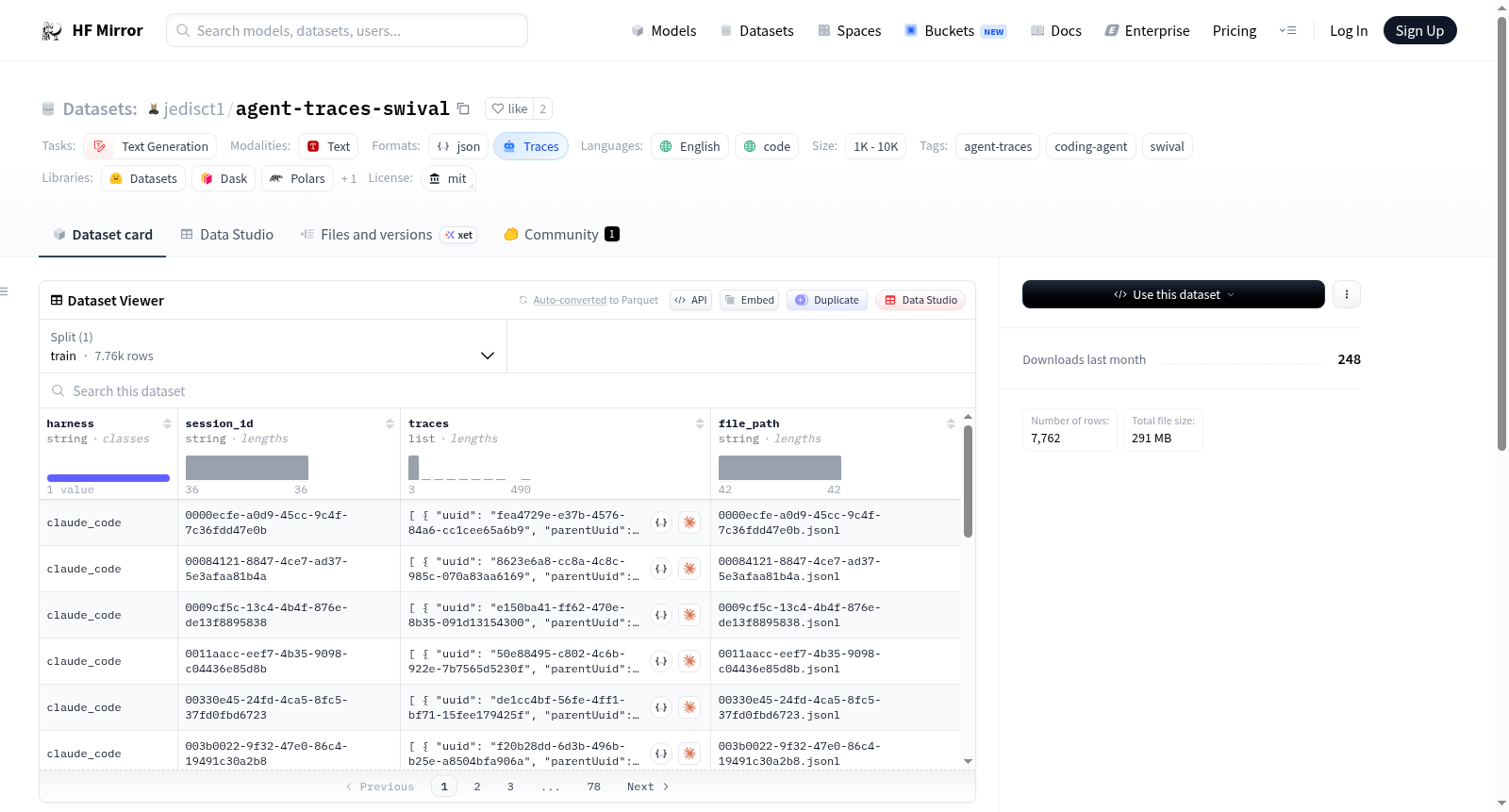Sort the harness column
Image resolution: width=1509 pixels, height=812 pixels.
[x=167, y=423]
